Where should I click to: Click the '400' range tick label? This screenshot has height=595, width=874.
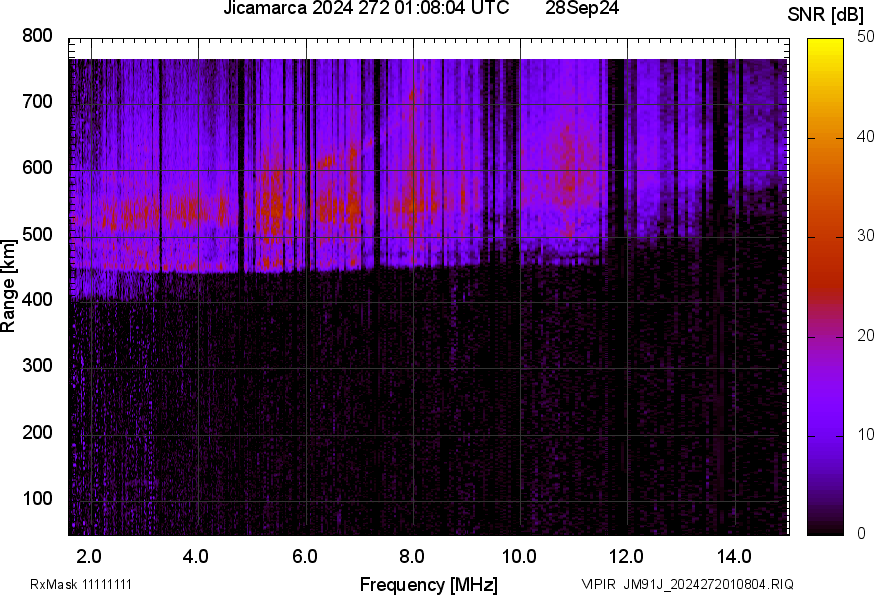pyautogui.click(x=37, y=301)
